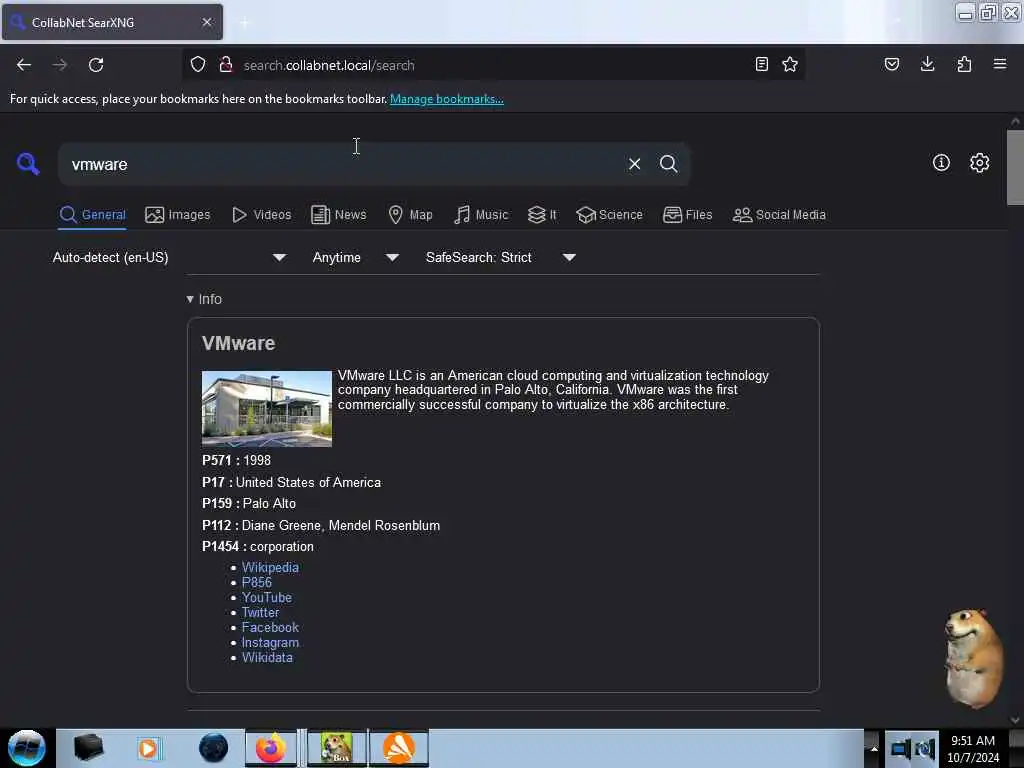This screenshot has height=768, width=1024.
Task: Reload the current page
Action: coord(96,65)
